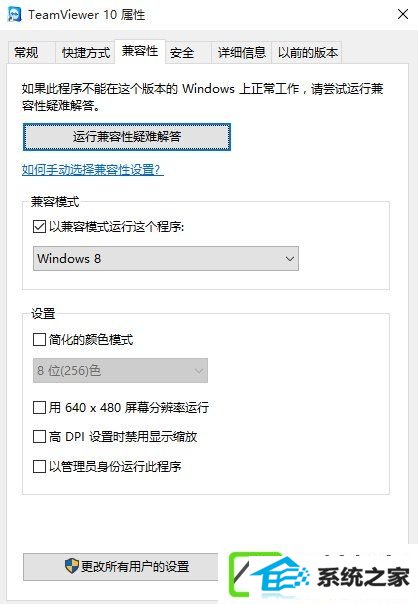Check 用 640 x 480 屏幕分辨率运行 option

39,407
